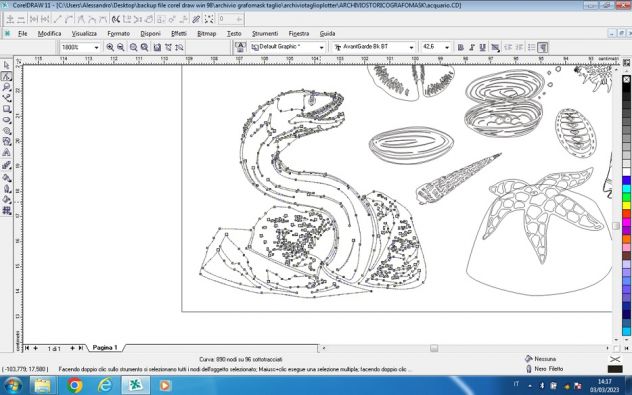Select the Zoom tool in toolbox
Viewport: 632px width, 395px height.
pyautogui.click(x=6, y=87)
